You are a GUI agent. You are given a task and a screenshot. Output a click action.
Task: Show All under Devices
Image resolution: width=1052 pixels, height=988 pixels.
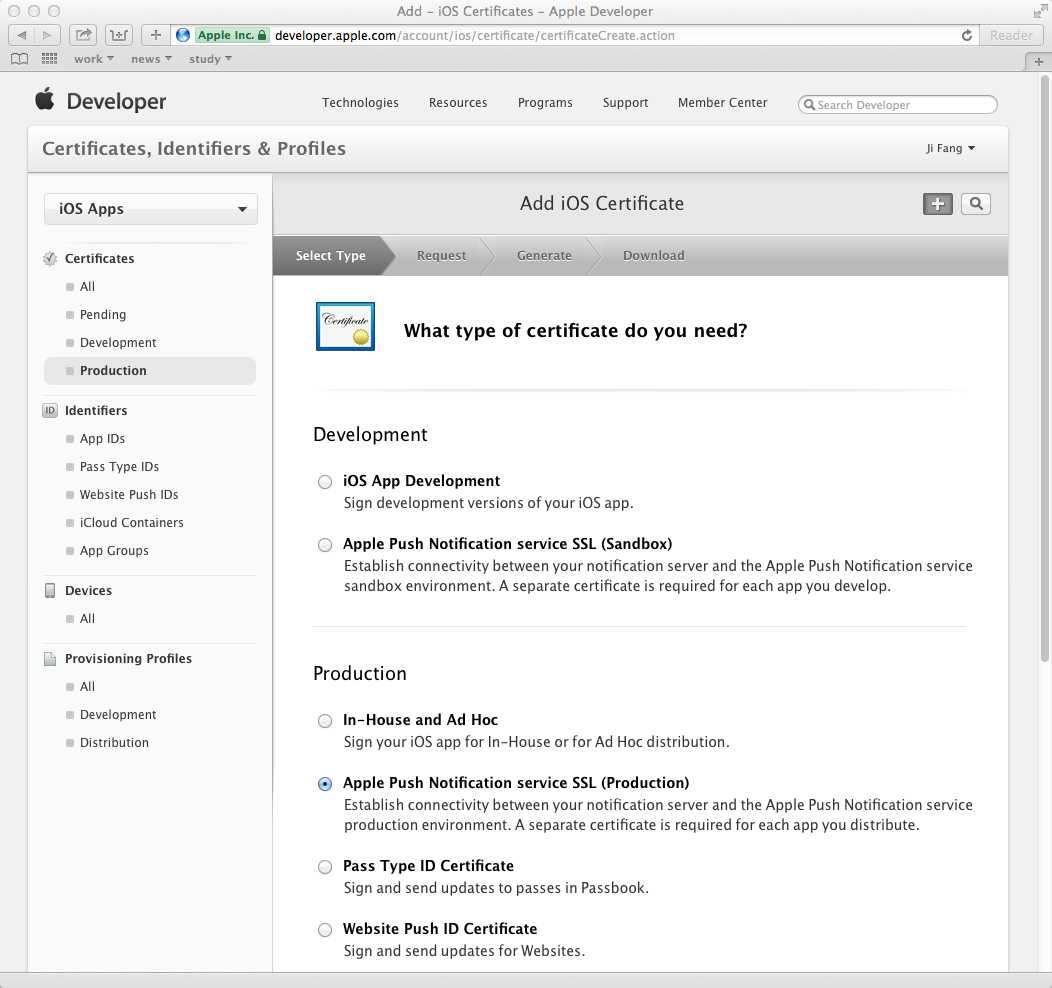coord(87,619)
